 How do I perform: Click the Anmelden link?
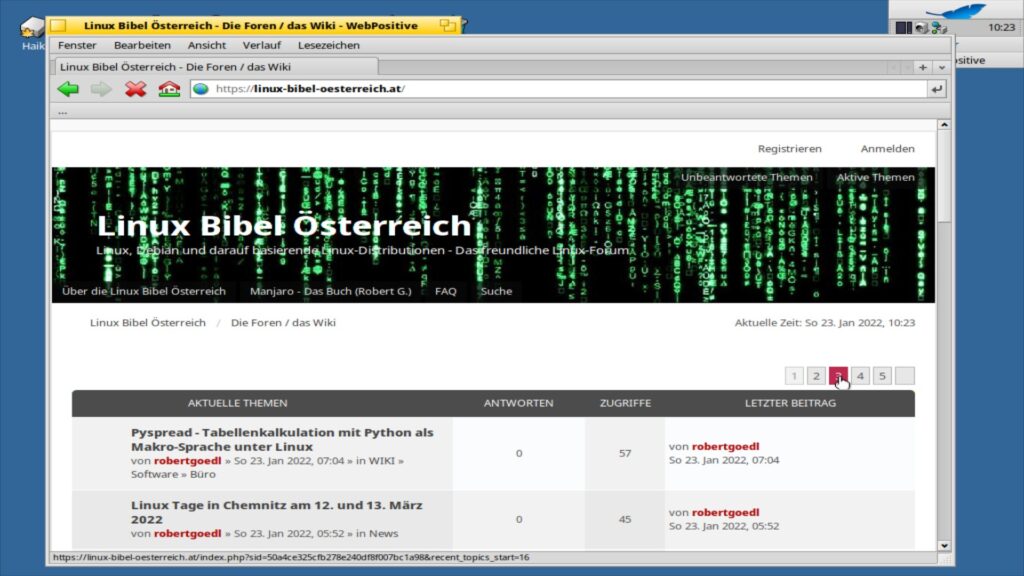pyautogui.click(x=888, y=149)
